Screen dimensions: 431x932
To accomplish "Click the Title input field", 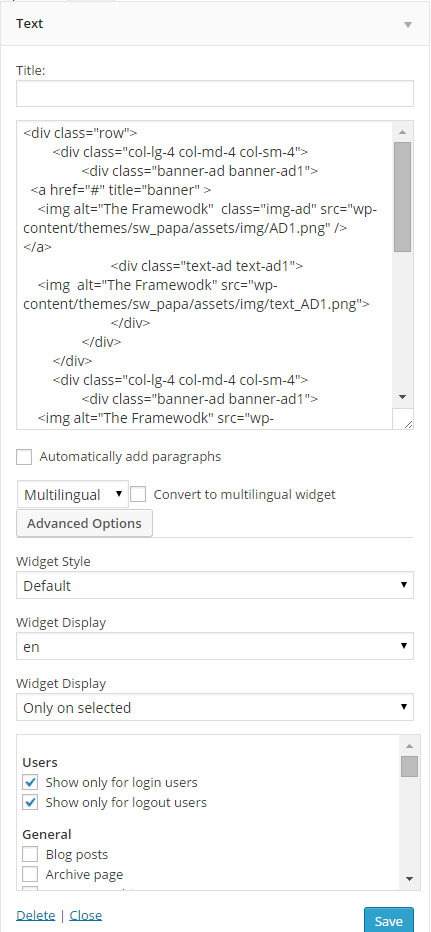I will [x=215, y=94].
